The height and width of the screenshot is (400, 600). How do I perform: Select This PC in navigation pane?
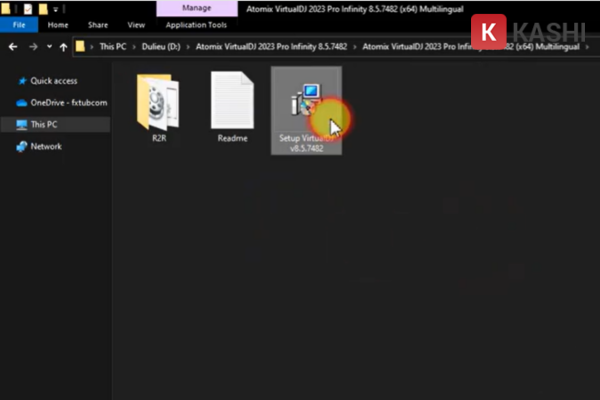(55, 124)
